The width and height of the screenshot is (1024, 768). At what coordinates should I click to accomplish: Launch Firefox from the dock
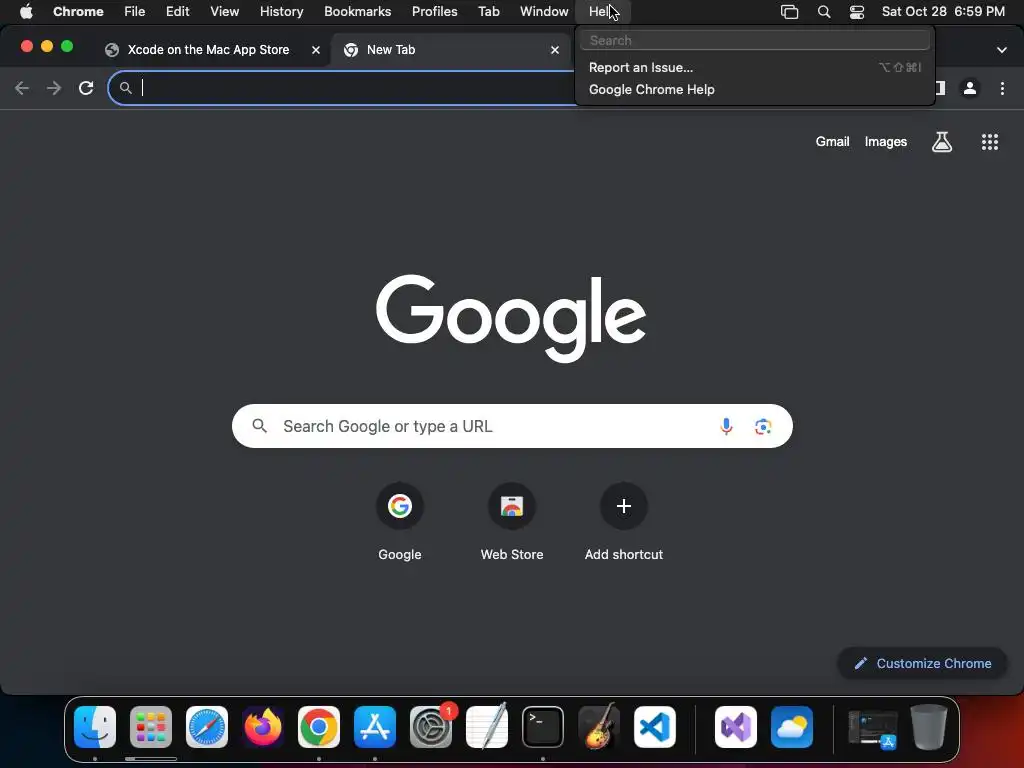(x=263, y=727)
